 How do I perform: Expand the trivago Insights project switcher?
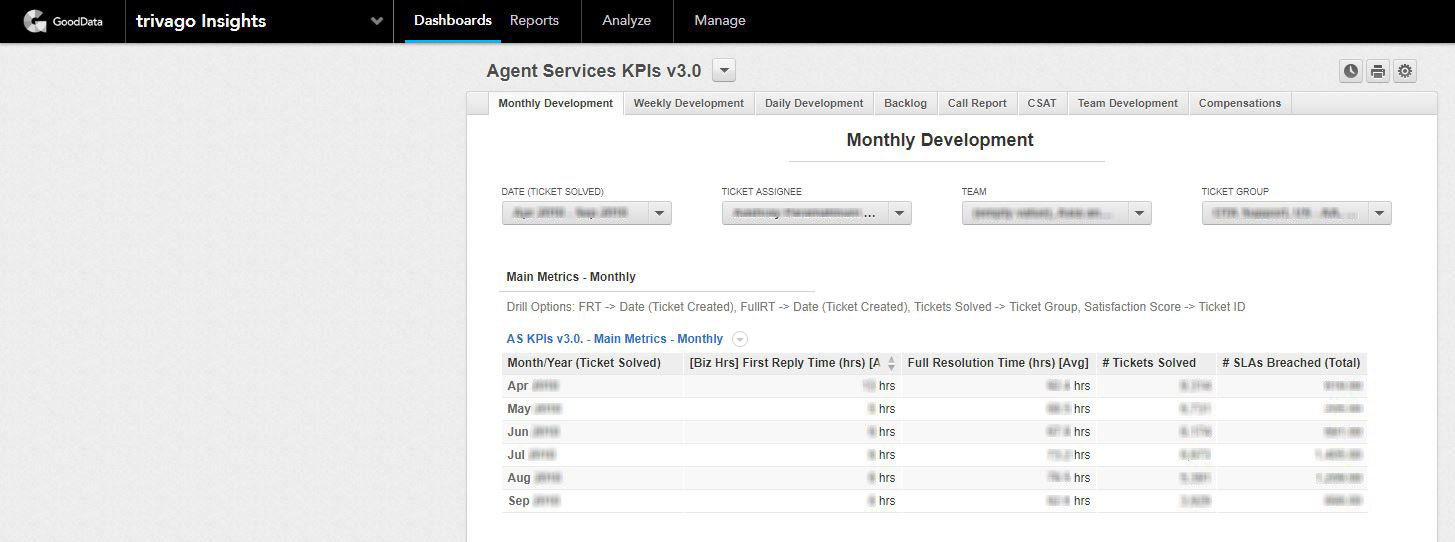376,21
